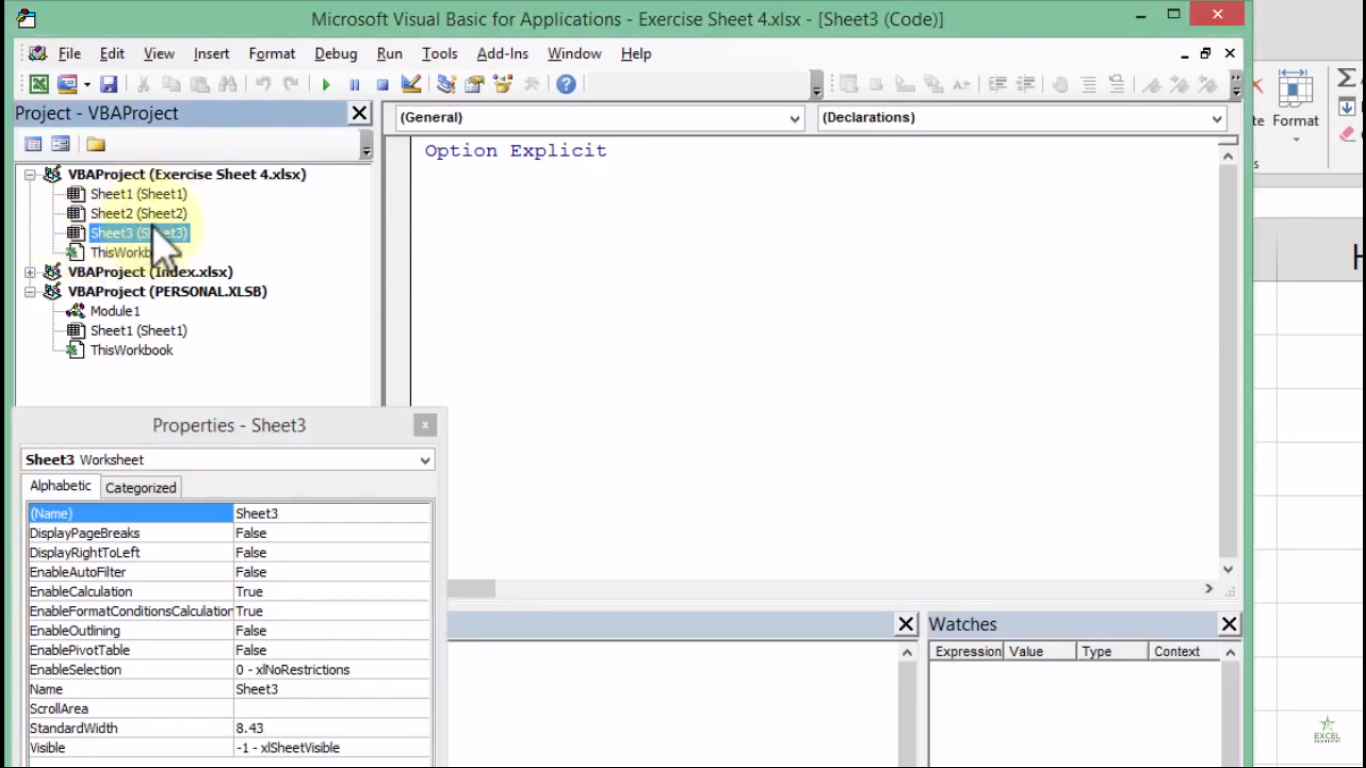Expand VBAProject (Index.xlsx) node
The width and height of the screenshot is (1366, 768).
(30, 272)
